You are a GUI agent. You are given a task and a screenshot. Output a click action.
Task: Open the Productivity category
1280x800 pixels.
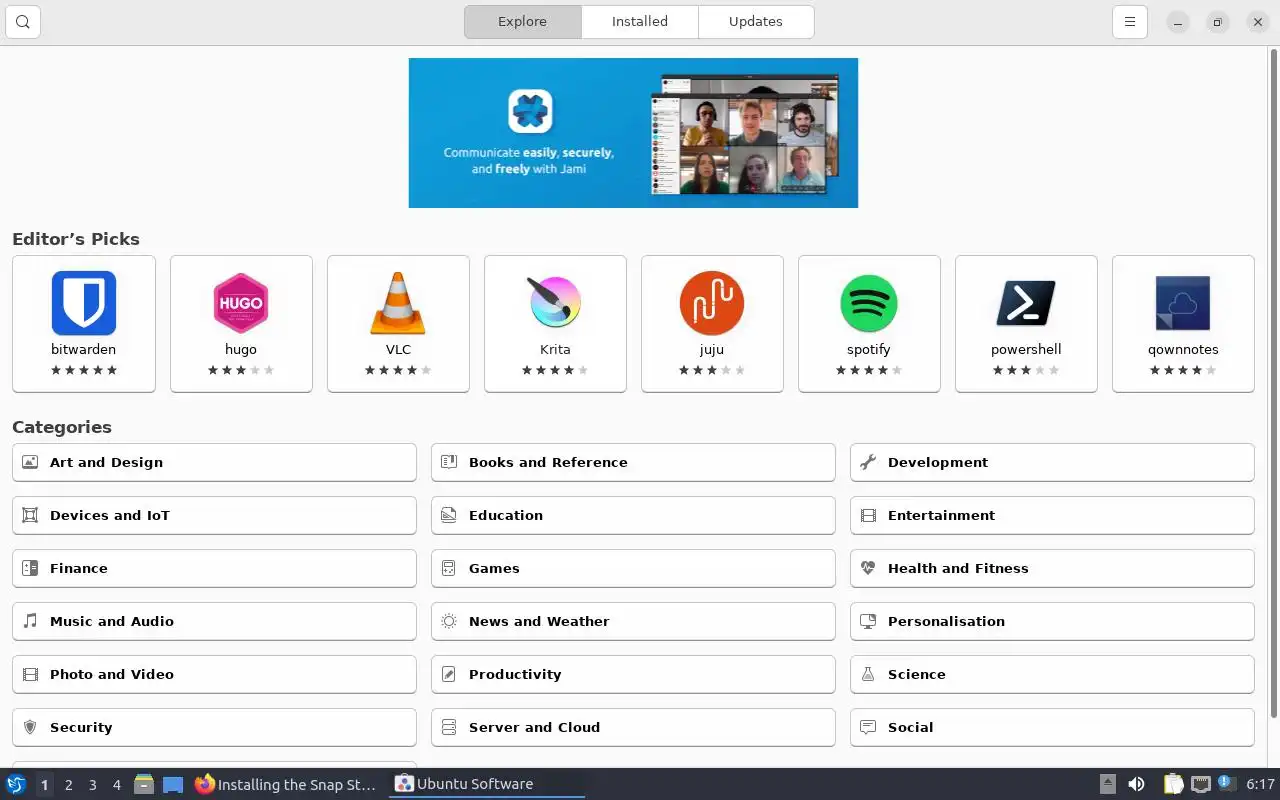pyautogui.click(x=633, y=674)
